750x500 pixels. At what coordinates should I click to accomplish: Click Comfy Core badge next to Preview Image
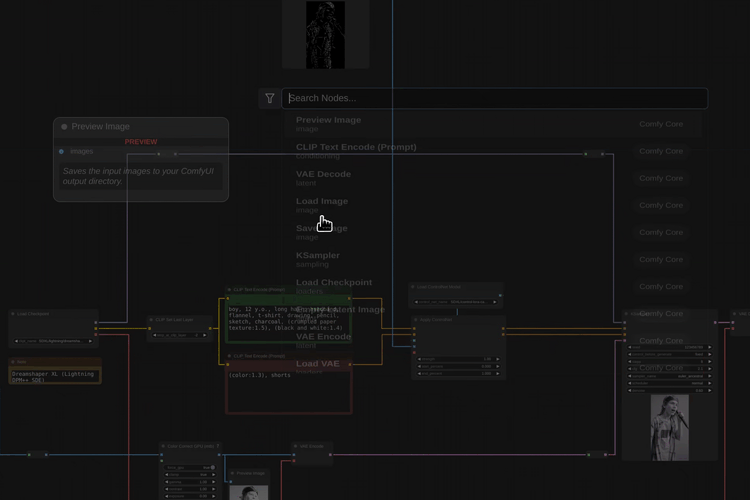661,124
